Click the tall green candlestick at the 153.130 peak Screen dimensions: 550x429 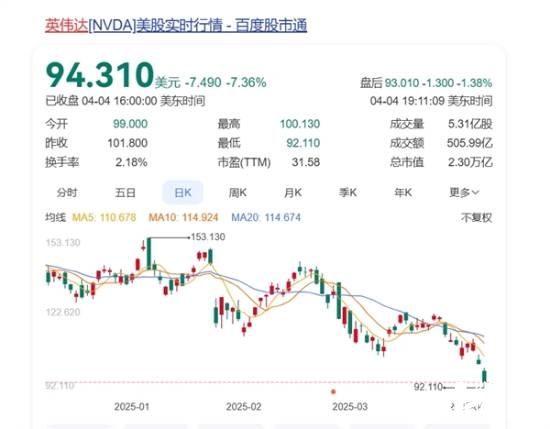click(149, 253)
